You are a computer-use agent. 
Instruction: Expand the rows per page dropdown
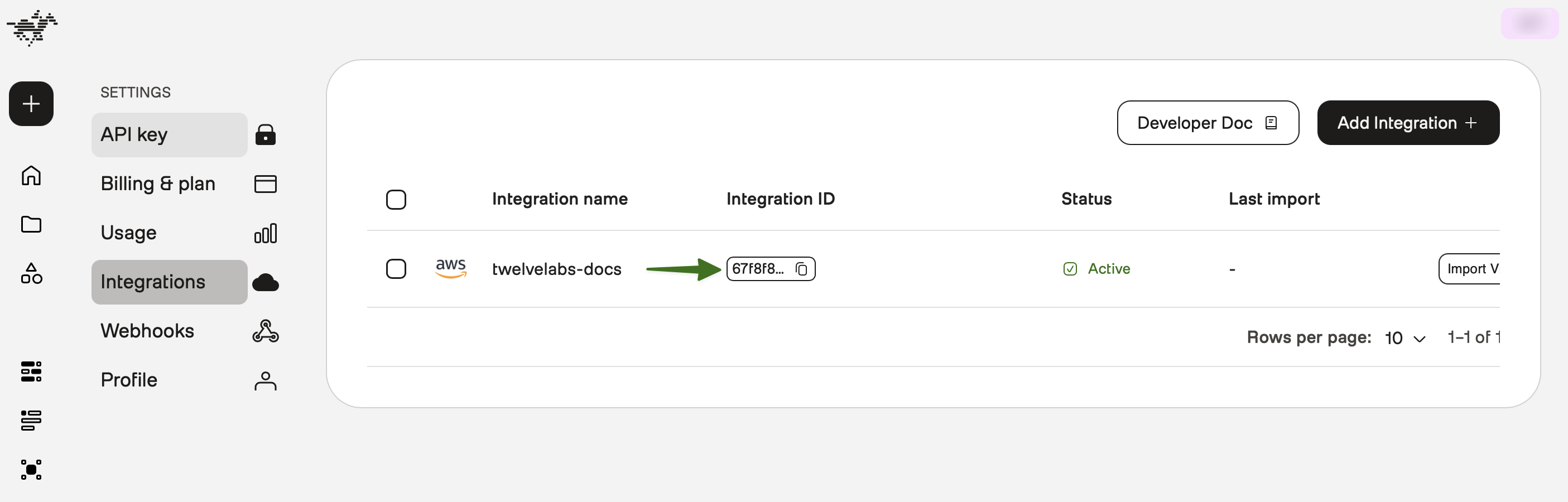point(1405,339)
